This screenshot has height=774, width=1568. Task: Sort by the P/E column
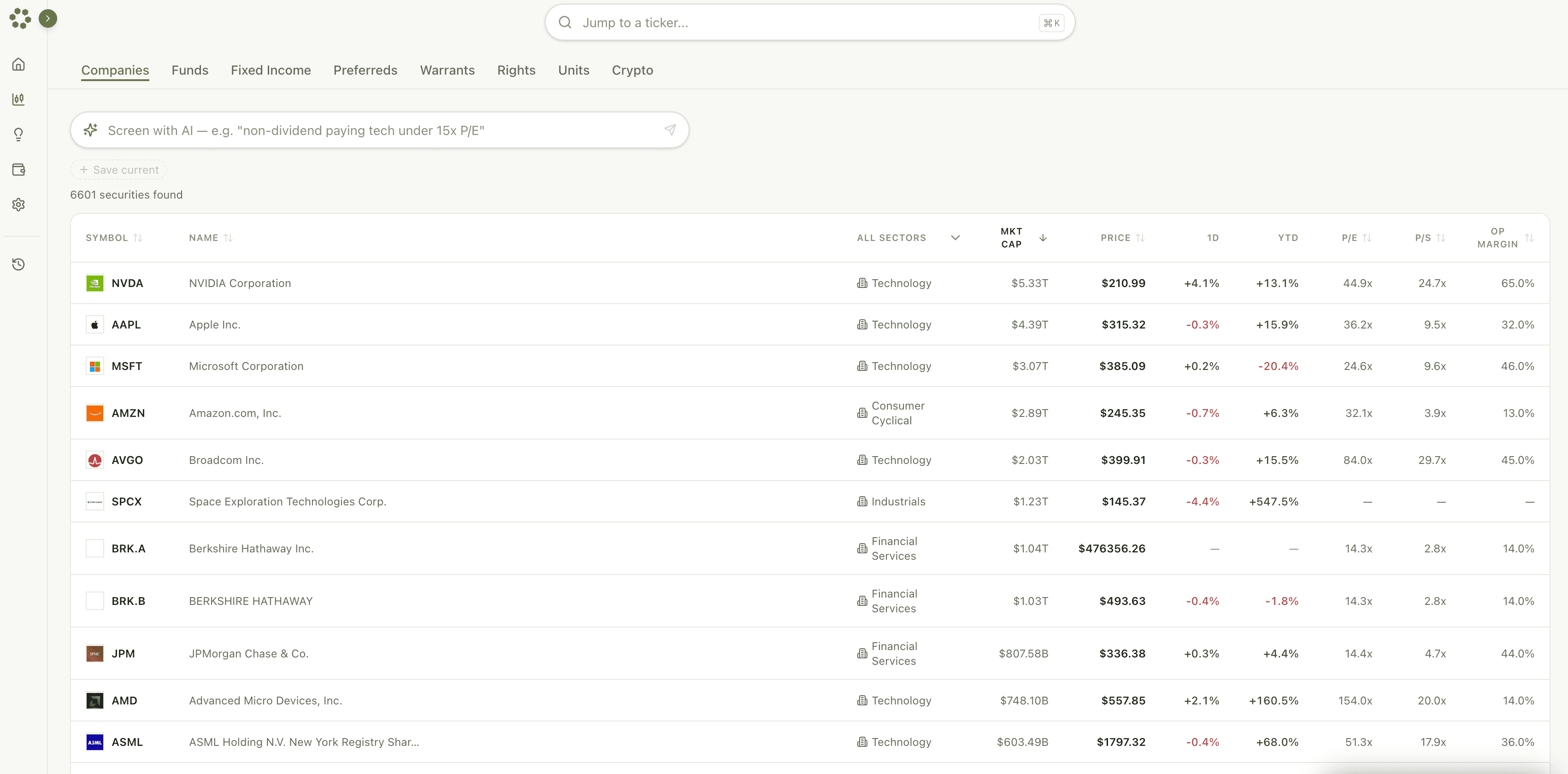[1356, 238]
